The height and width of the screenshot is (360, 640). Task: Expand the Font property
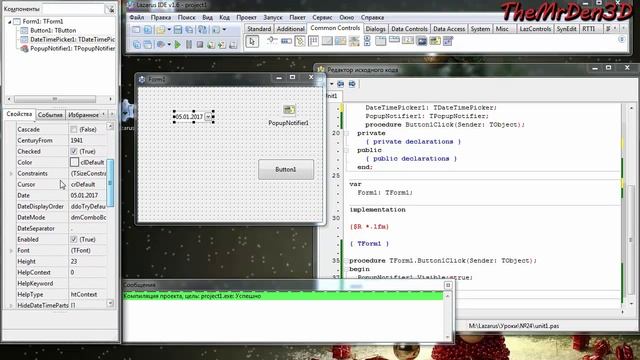pyautogui.click(x=11, y=251)
